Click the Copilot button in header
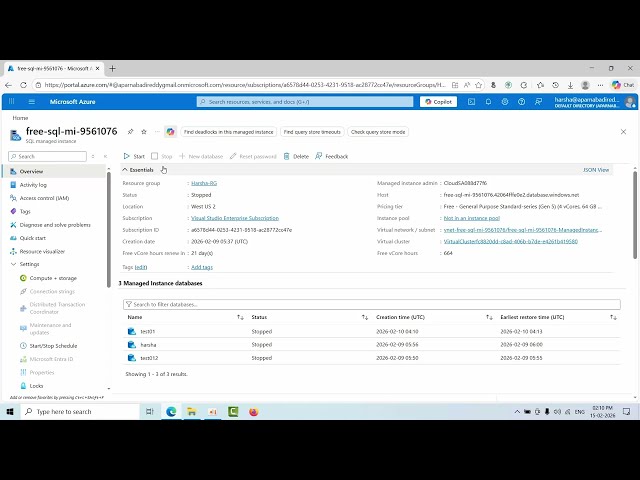Viewport: 640px width, 480px height. coord(438,102)
